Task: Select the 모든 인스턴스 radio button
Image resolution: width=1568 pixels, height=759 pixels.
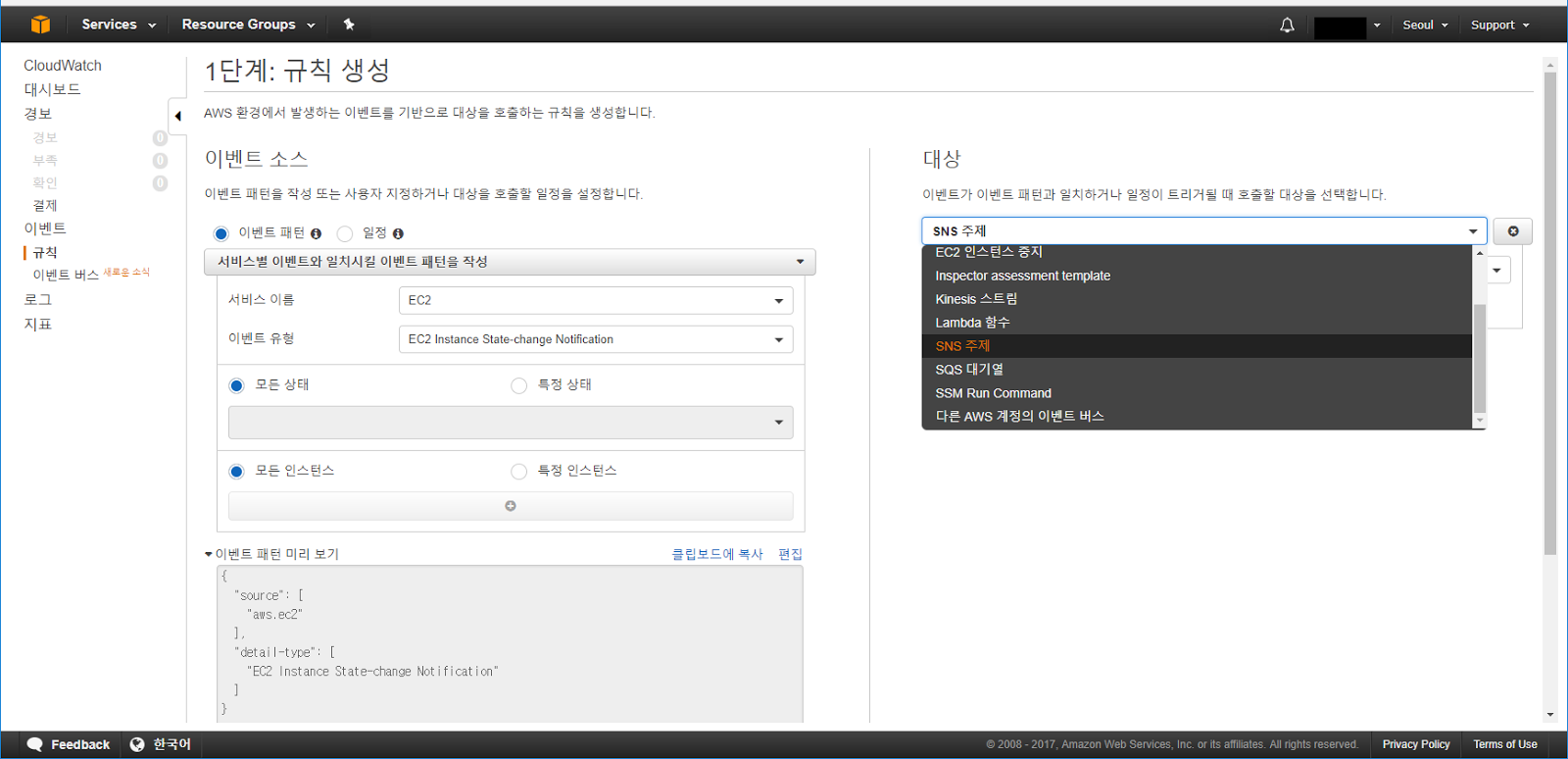Action: [236, 472]
